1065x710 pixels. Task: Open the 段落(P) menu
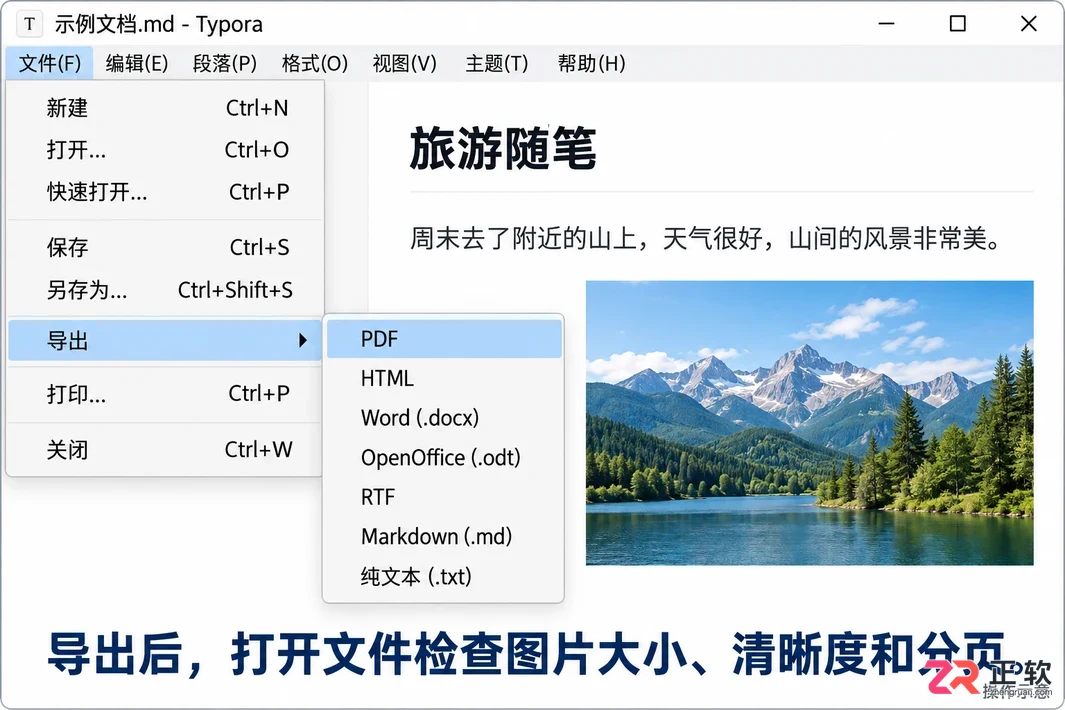pyautogui.click(x=225, y=63)
